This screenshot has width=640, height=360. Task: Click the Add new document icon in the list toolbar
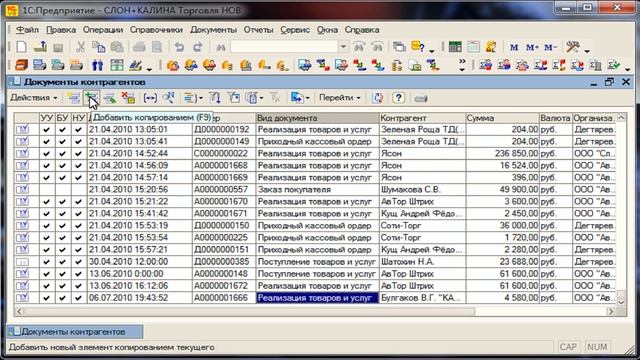(73, 98)
